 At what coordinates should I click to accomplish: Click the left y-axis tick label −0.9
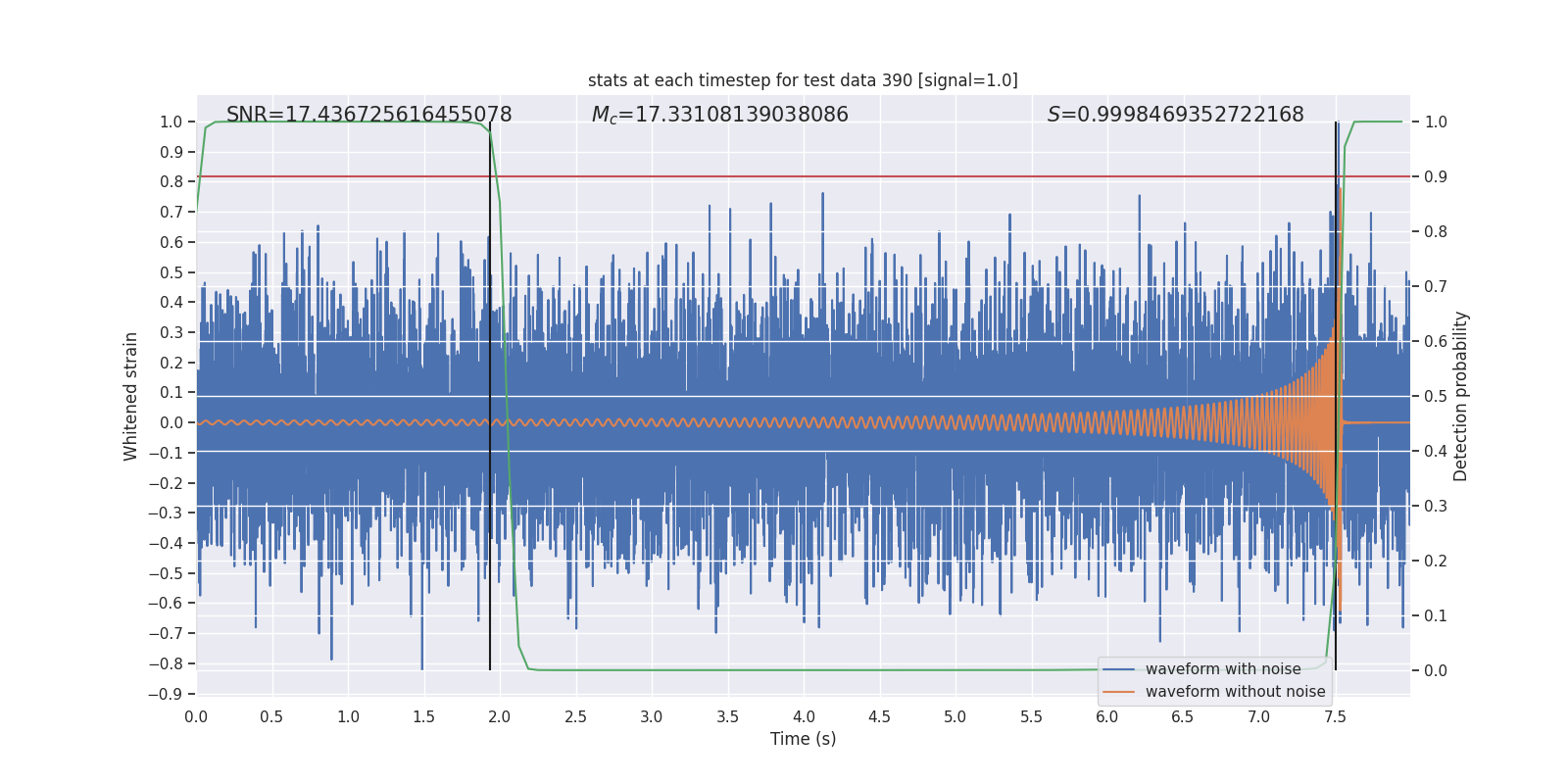[x=166, y=694]
